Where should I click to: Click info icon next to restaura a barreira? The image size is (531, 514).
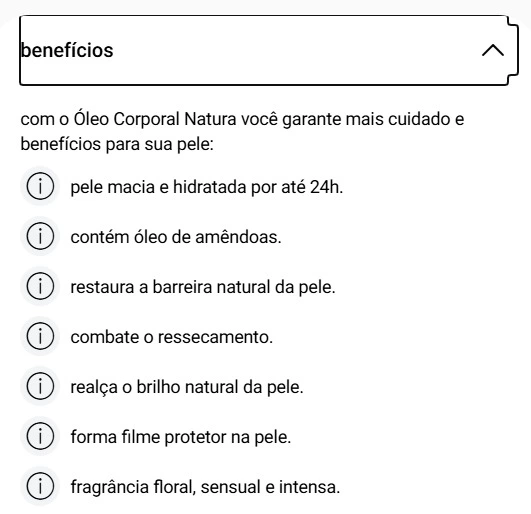click(x=40, y=286)
